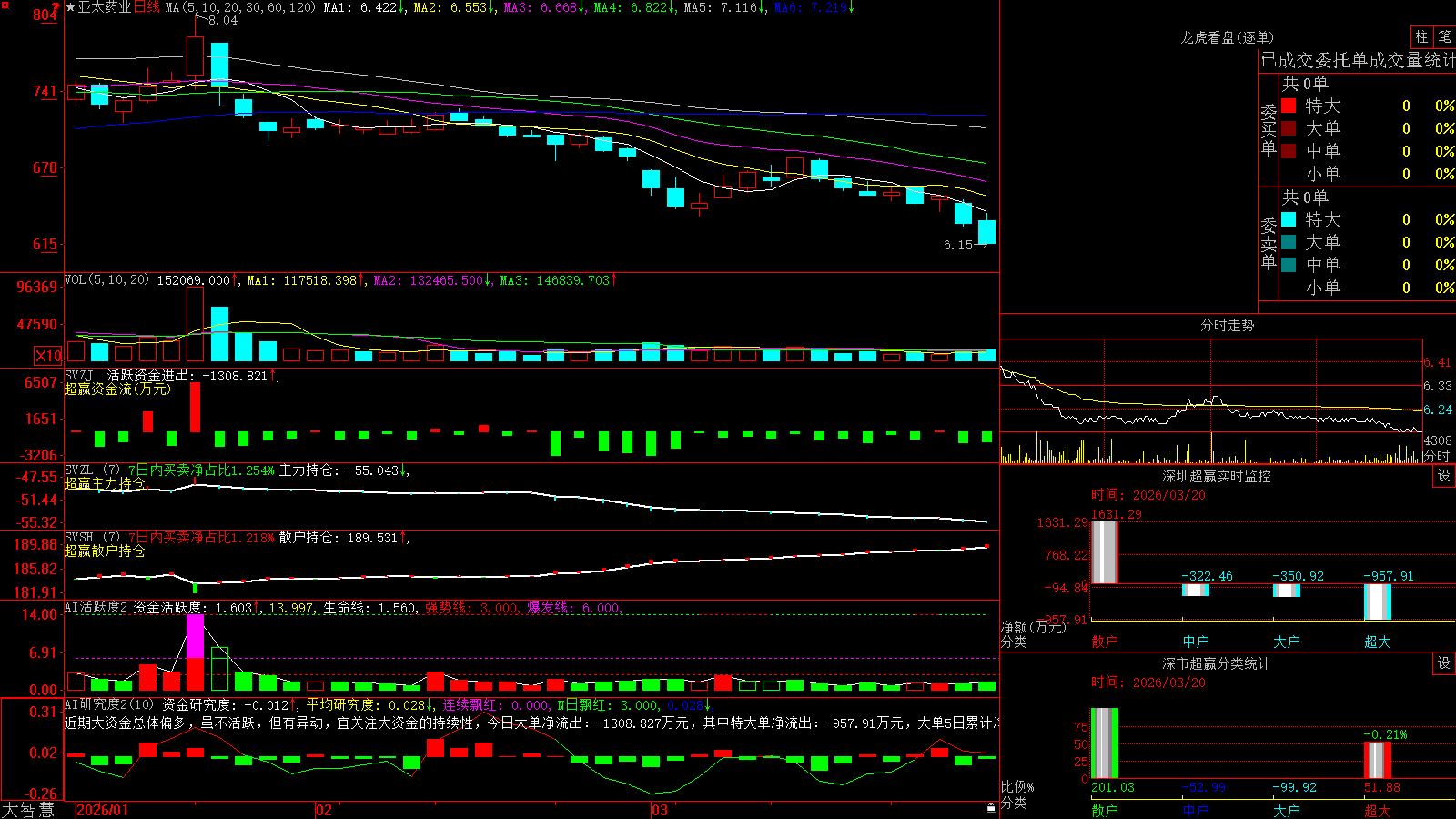The height and width of the screenshot is (819, 1456).
Task: Click the SVSH (7) indicator name
Action: click(92, 538)
